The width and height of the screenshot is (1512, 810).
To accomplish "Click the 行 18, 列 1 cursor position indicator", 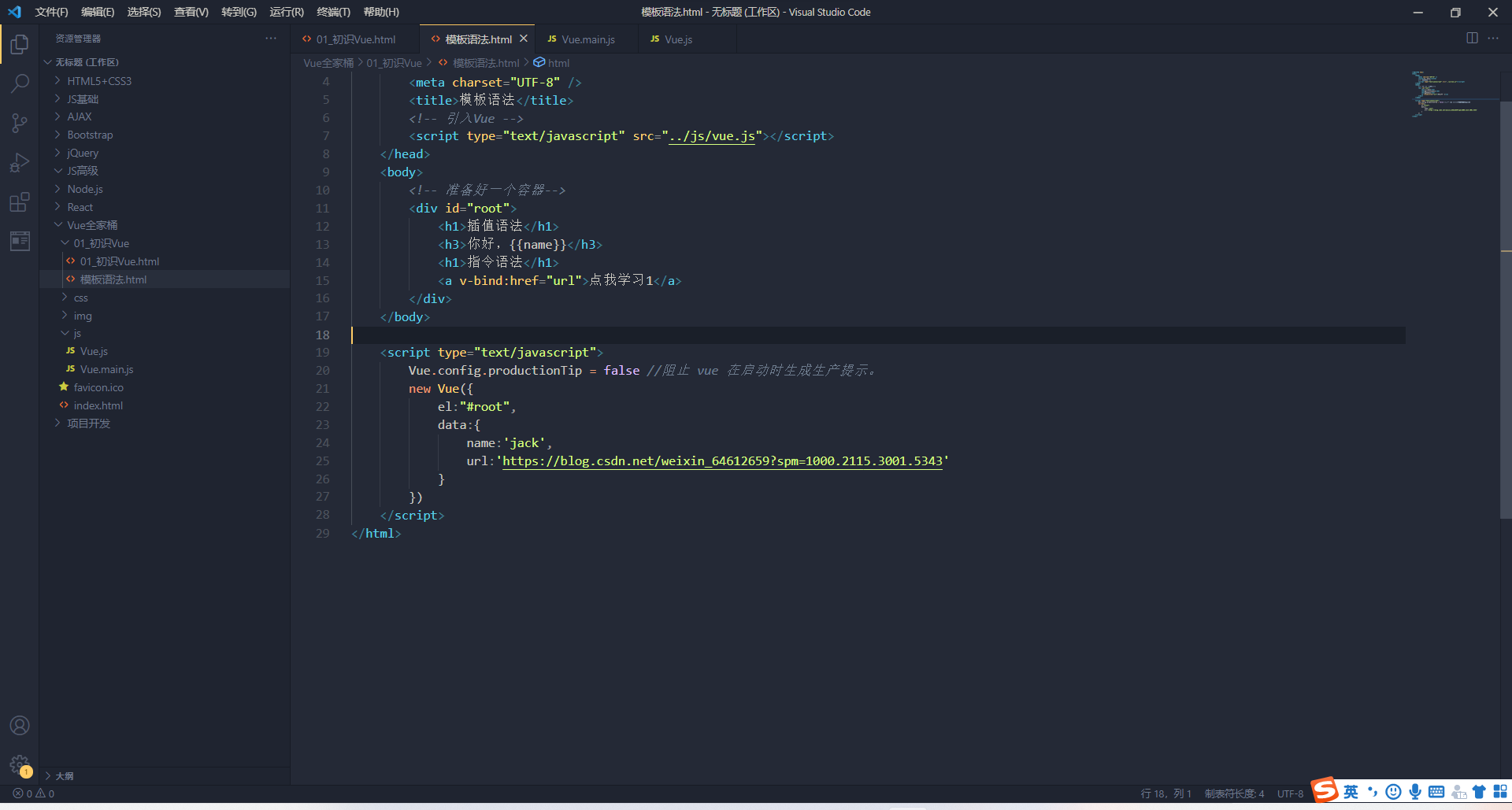I will tap(1165, 793).
